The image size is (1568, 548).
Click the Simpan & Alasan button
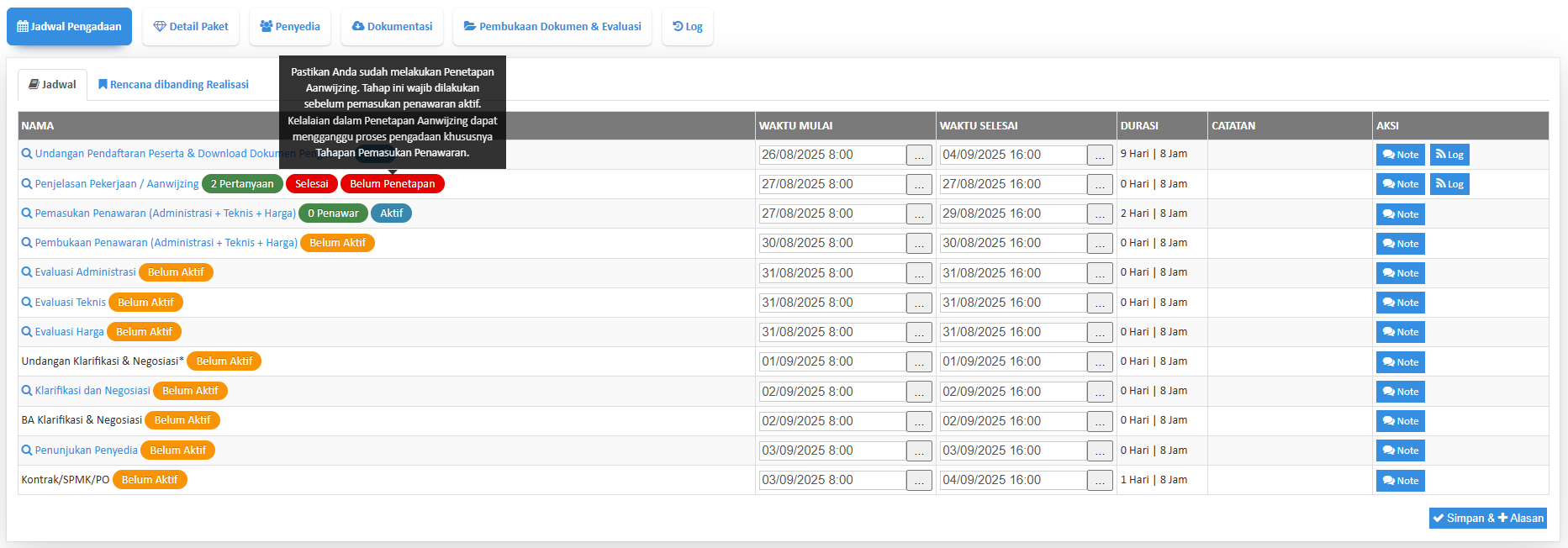(x=1487, y=519)
